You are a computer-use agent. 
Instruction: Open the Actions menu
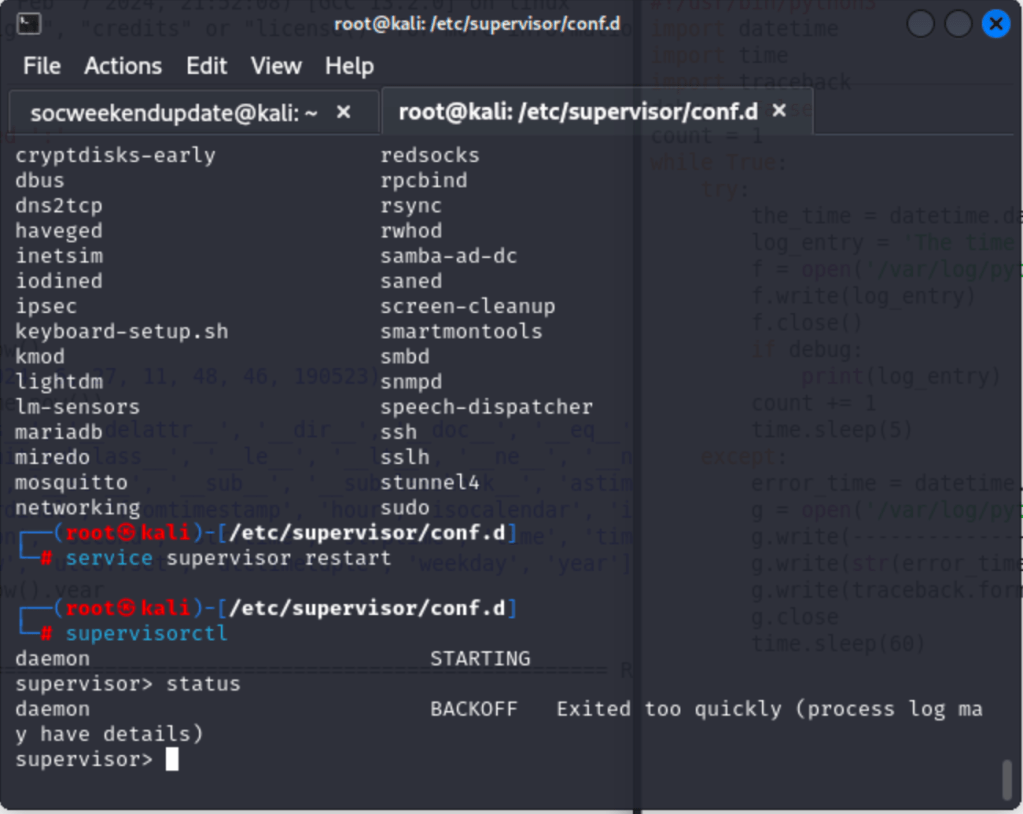point(123,66)
